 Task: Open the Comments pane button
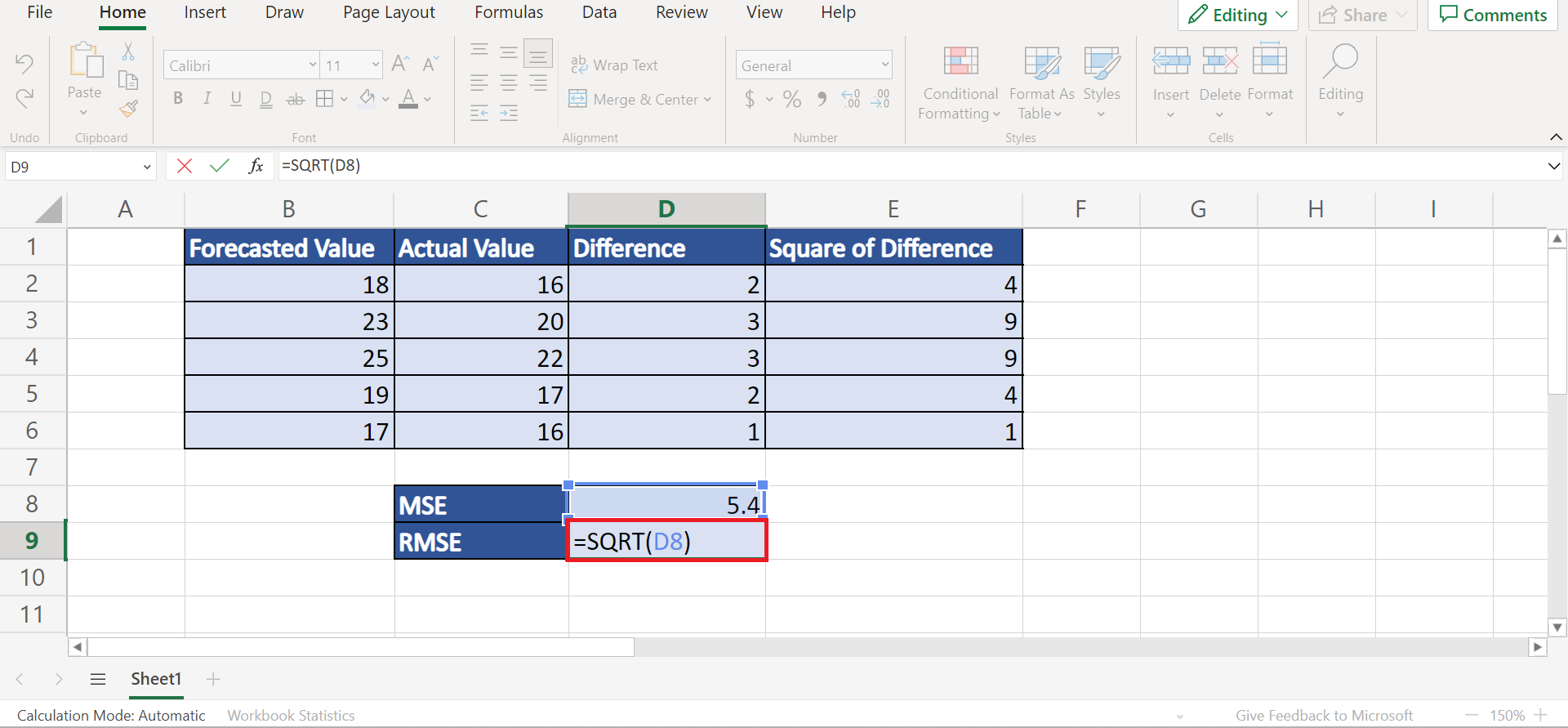pos(1493,15)
